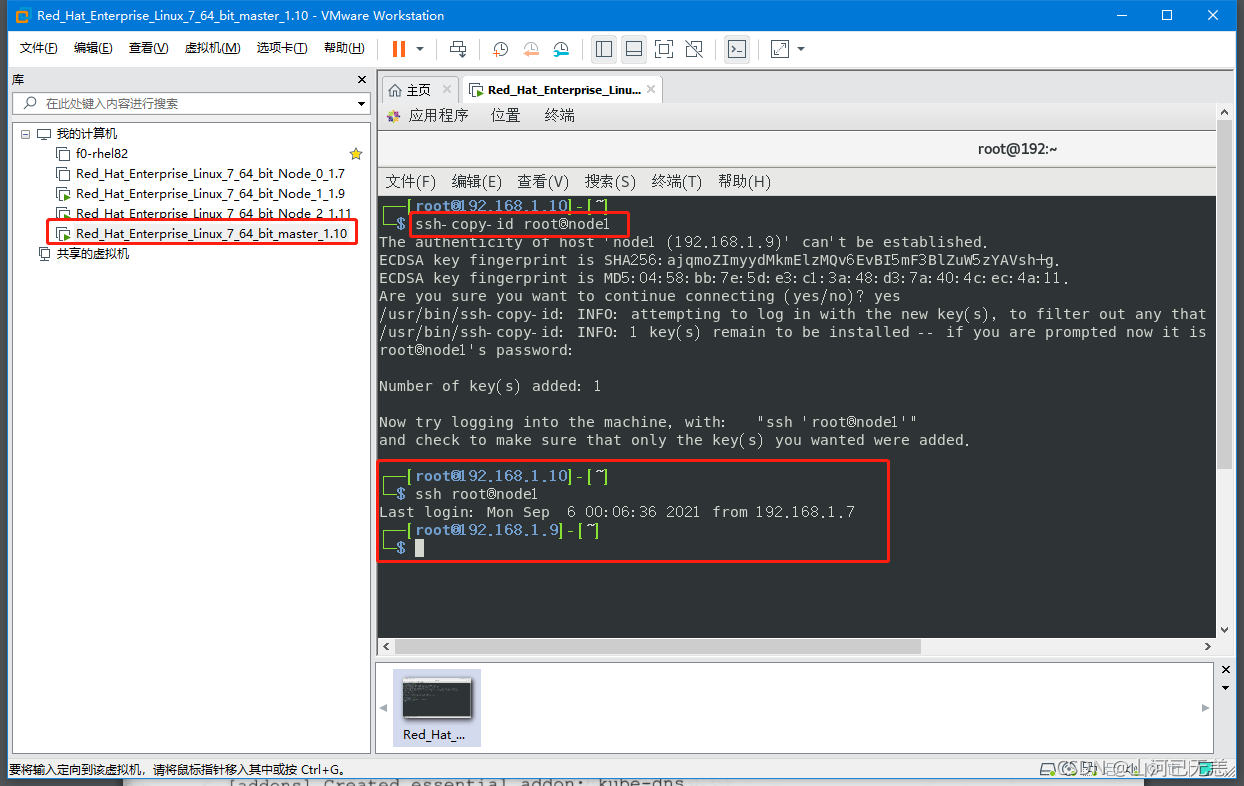The width and height of the screenshot is (1244, 786).
Task: Show the console view icon
Action: pos(737,49)
